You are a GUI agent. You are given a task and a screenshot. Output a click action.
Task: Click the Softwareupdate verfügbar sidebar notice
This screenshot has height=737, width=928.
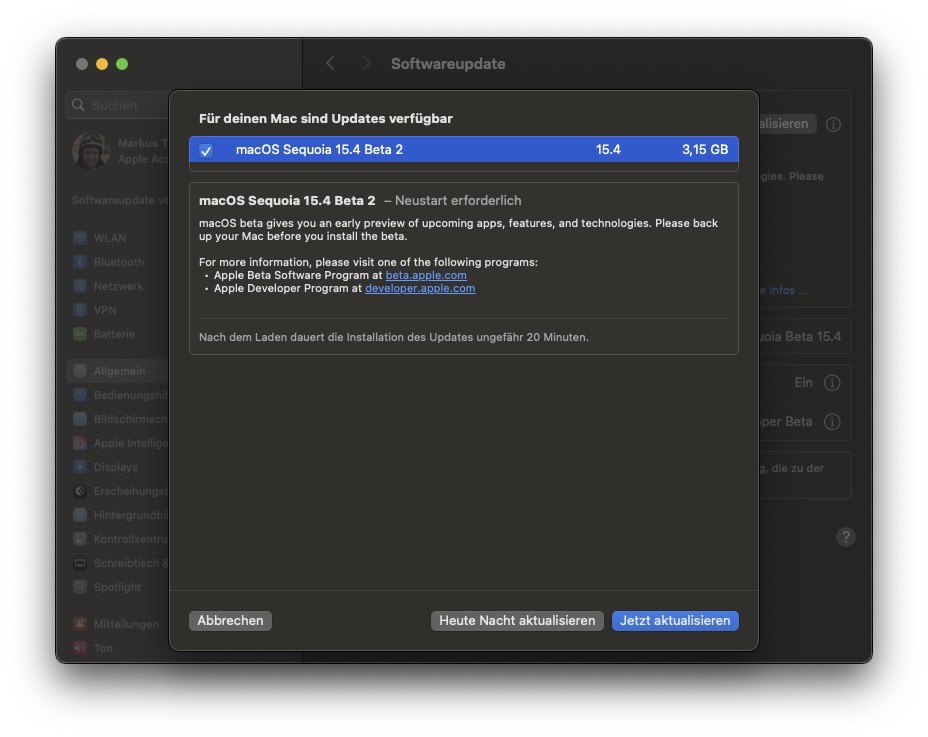(x=120, y=200)
